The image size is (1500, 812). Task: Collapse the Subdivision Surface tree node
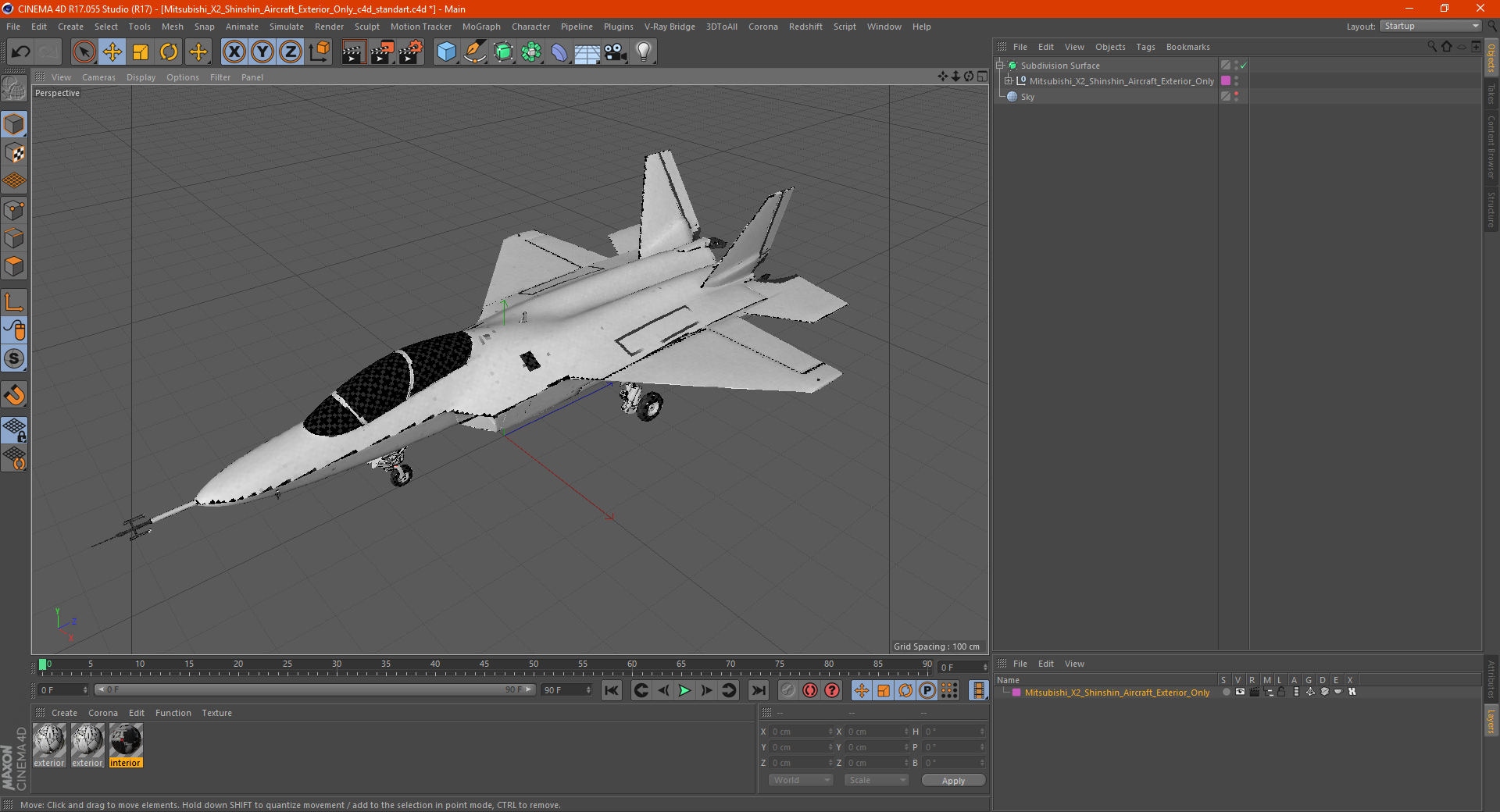point(999,66)
